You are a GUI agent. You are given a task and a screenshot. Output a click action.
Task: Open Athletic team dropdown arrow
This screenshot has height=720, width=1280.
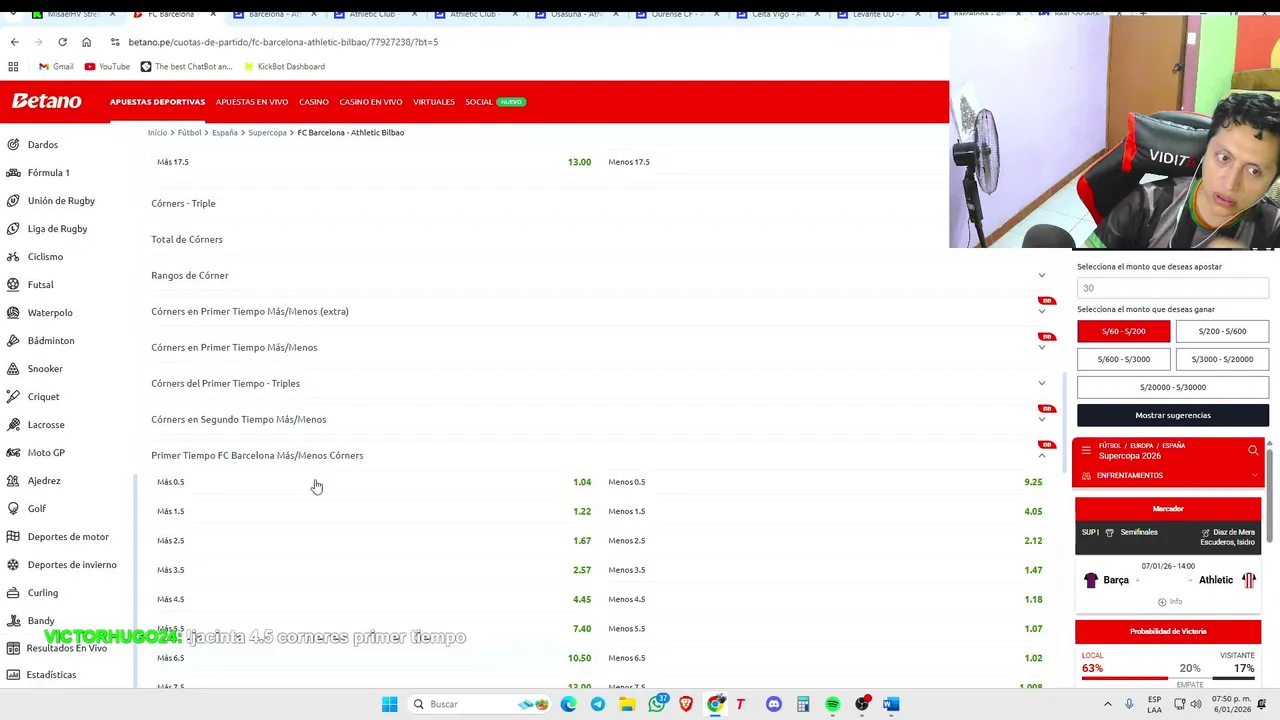point(1190,580)
